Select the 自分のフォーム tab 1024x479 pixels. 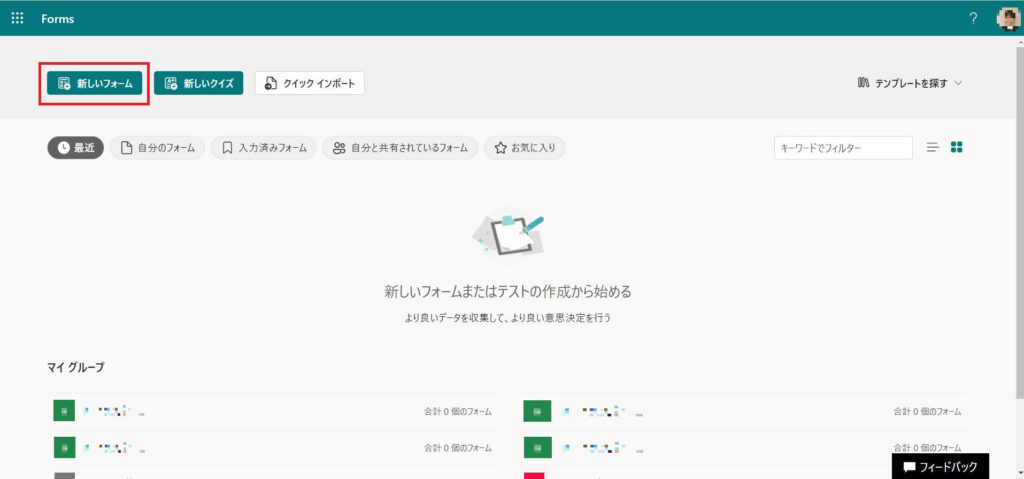tap(157, 148)
